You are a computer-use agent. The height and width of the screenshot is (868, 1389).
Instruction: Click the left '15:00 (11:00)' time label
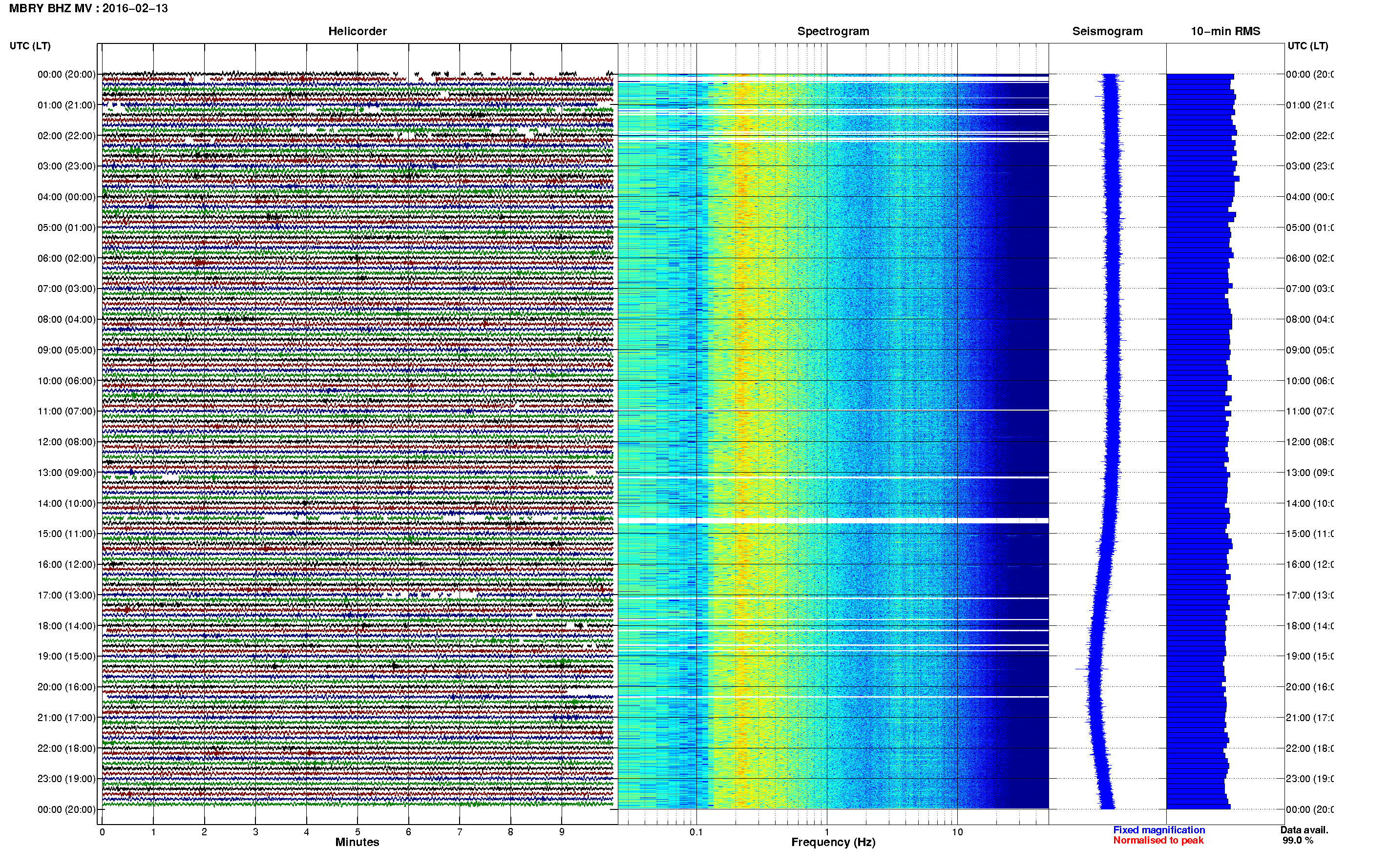tap(66, 534)
